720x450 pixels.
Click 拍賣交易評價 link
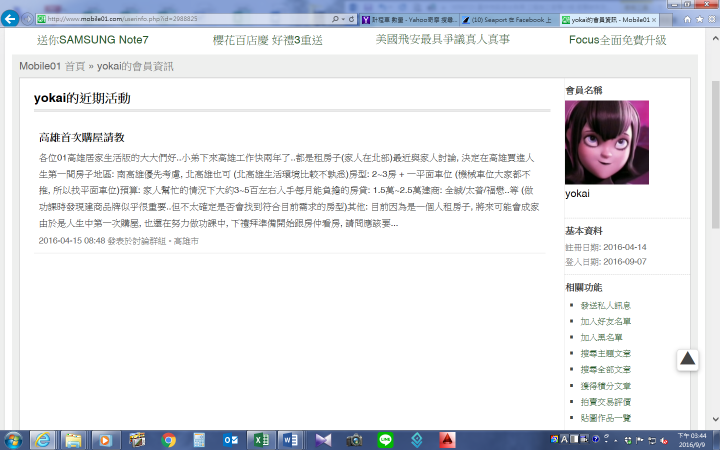[605, 402]
